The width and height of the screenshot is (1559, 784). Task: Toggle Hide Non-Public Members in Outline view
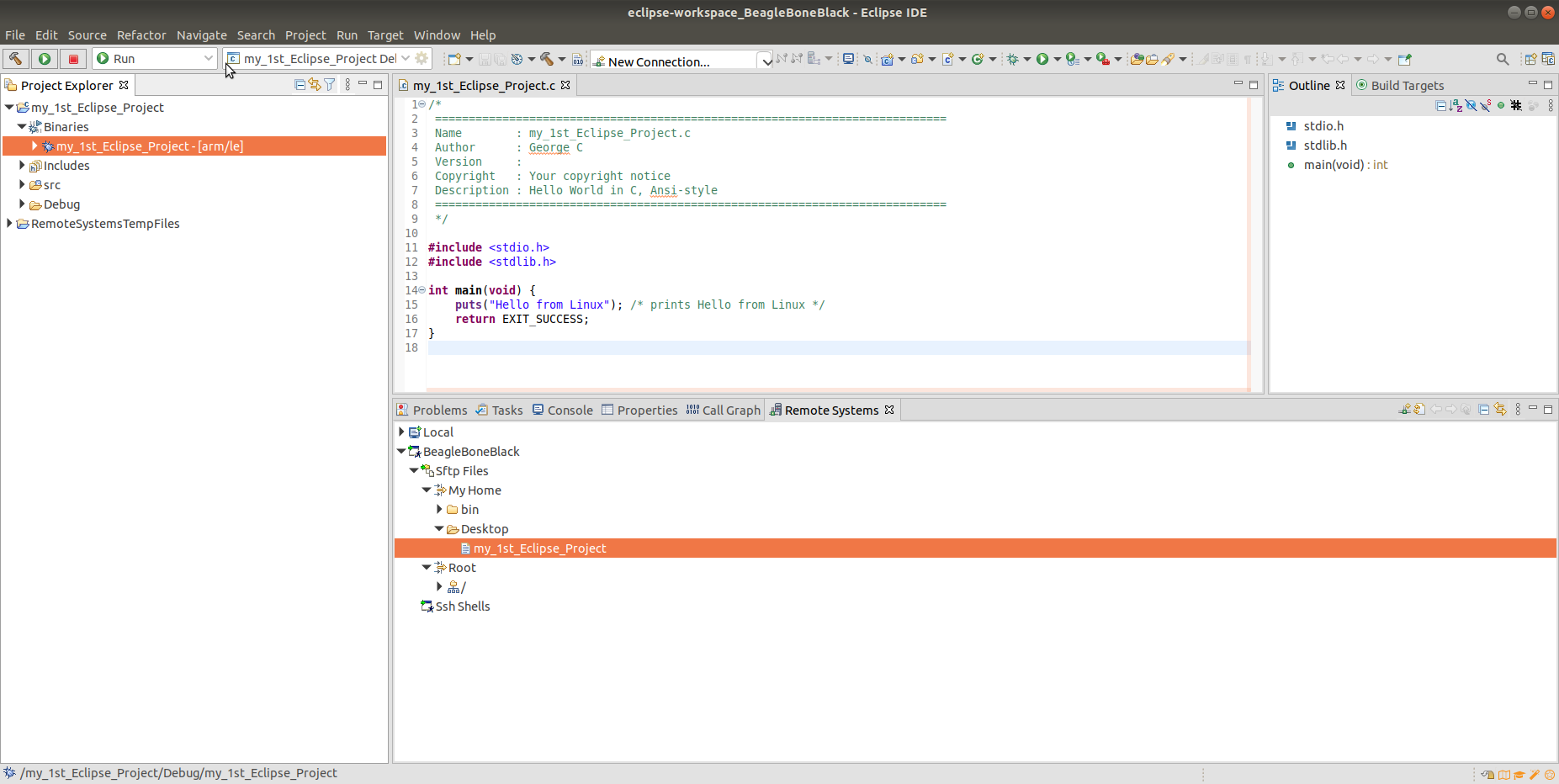click(1501, 106)
